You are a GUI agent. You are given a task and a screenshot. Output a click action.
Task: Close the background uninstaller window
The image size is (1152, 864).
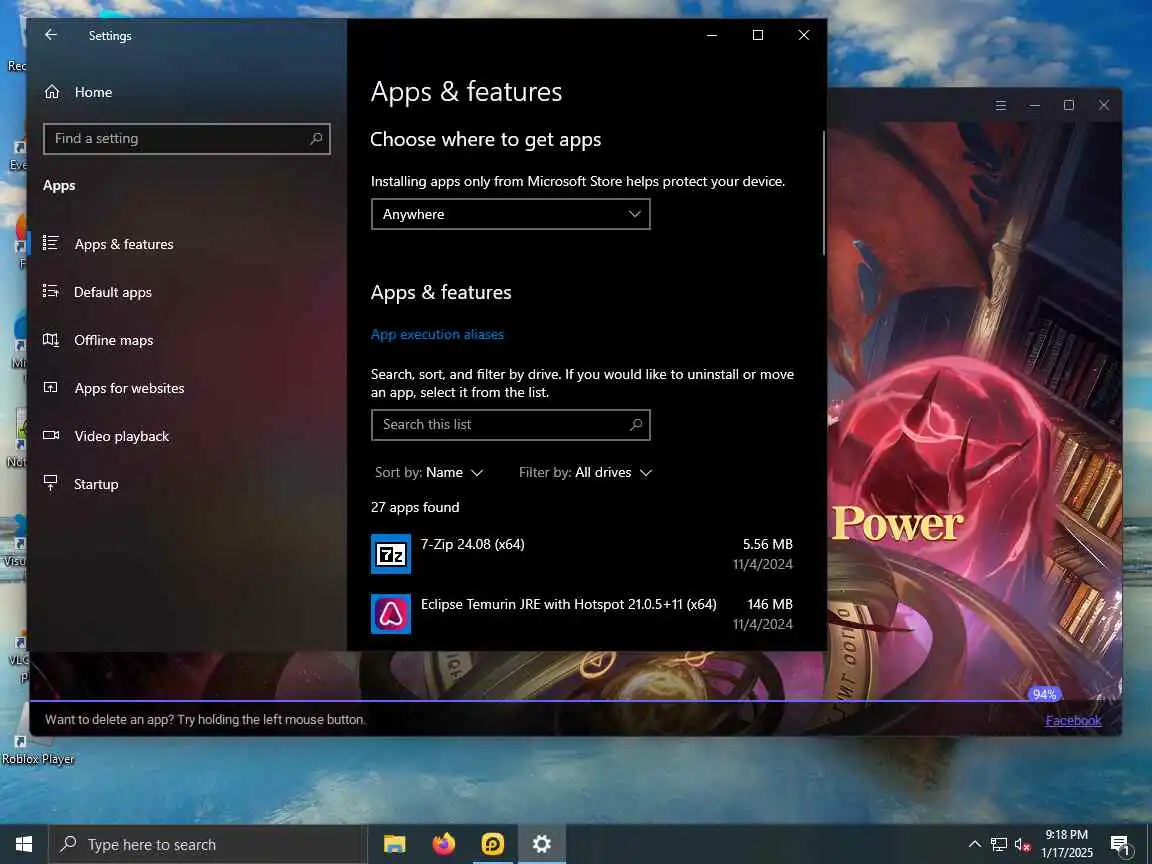click(1104, 105)
